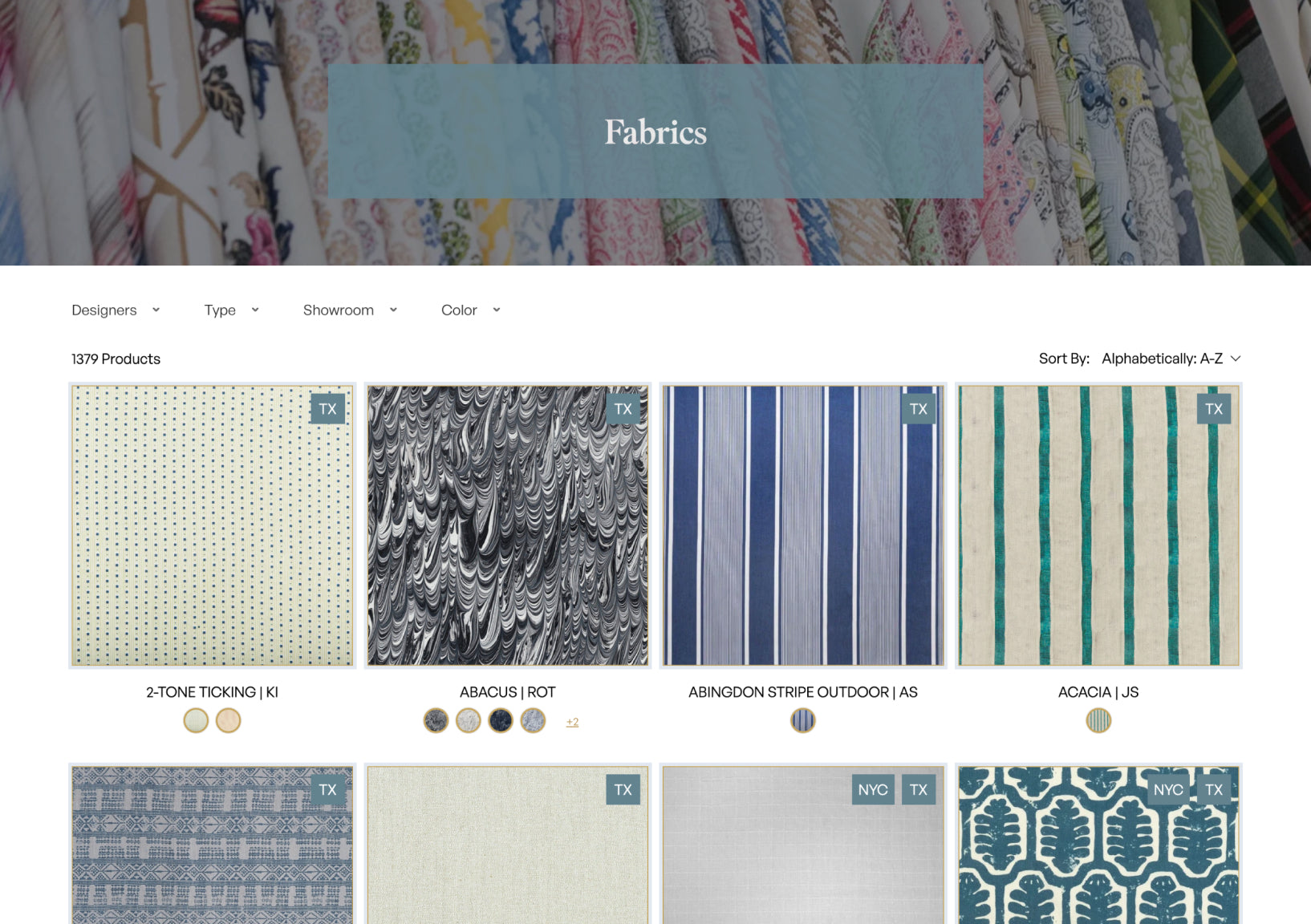Open ABINGDON STRIPE OUTDOOR | AS title link
This screenshot has width=1311, height=924.
802,692
